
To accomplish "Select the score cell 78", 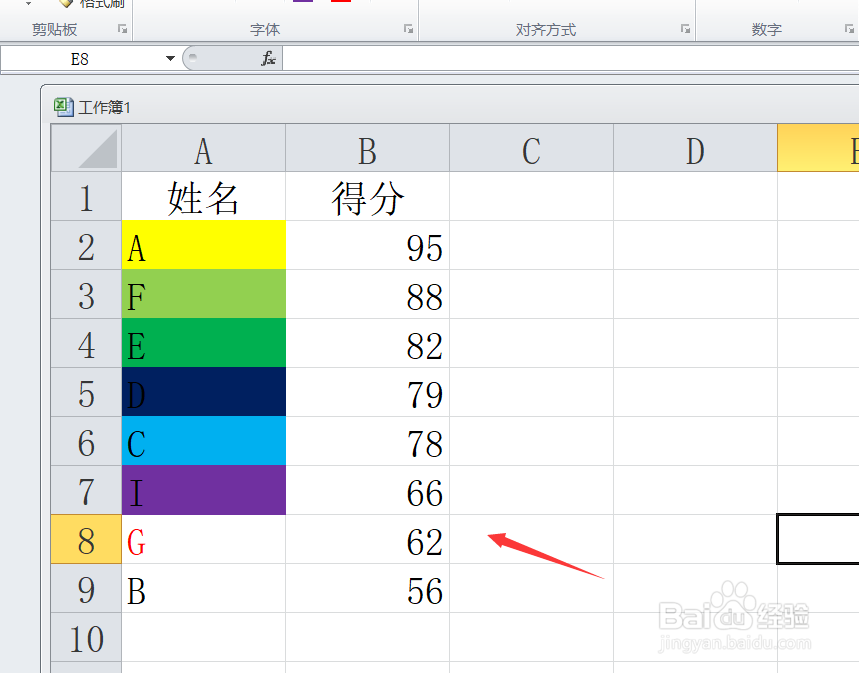I will click(367, 441).
